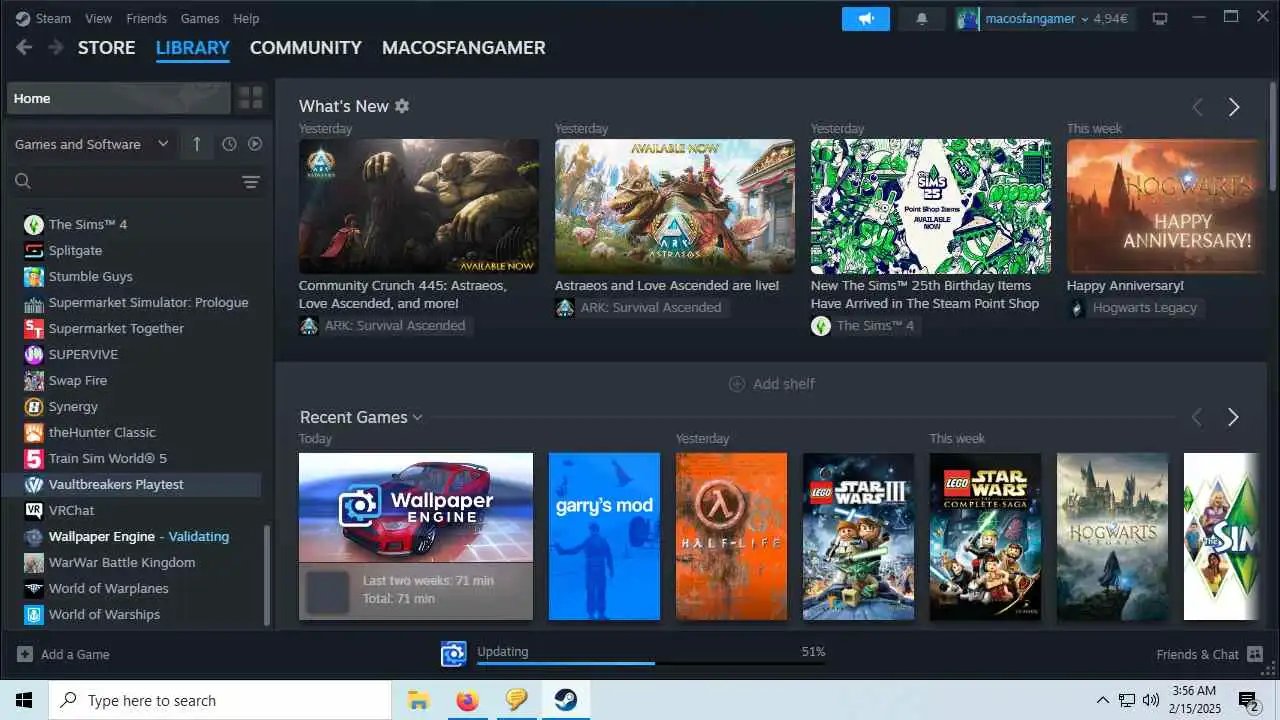Open the Friends menu
This screenshot has height=720, width=1280.
tap(147, 18)
